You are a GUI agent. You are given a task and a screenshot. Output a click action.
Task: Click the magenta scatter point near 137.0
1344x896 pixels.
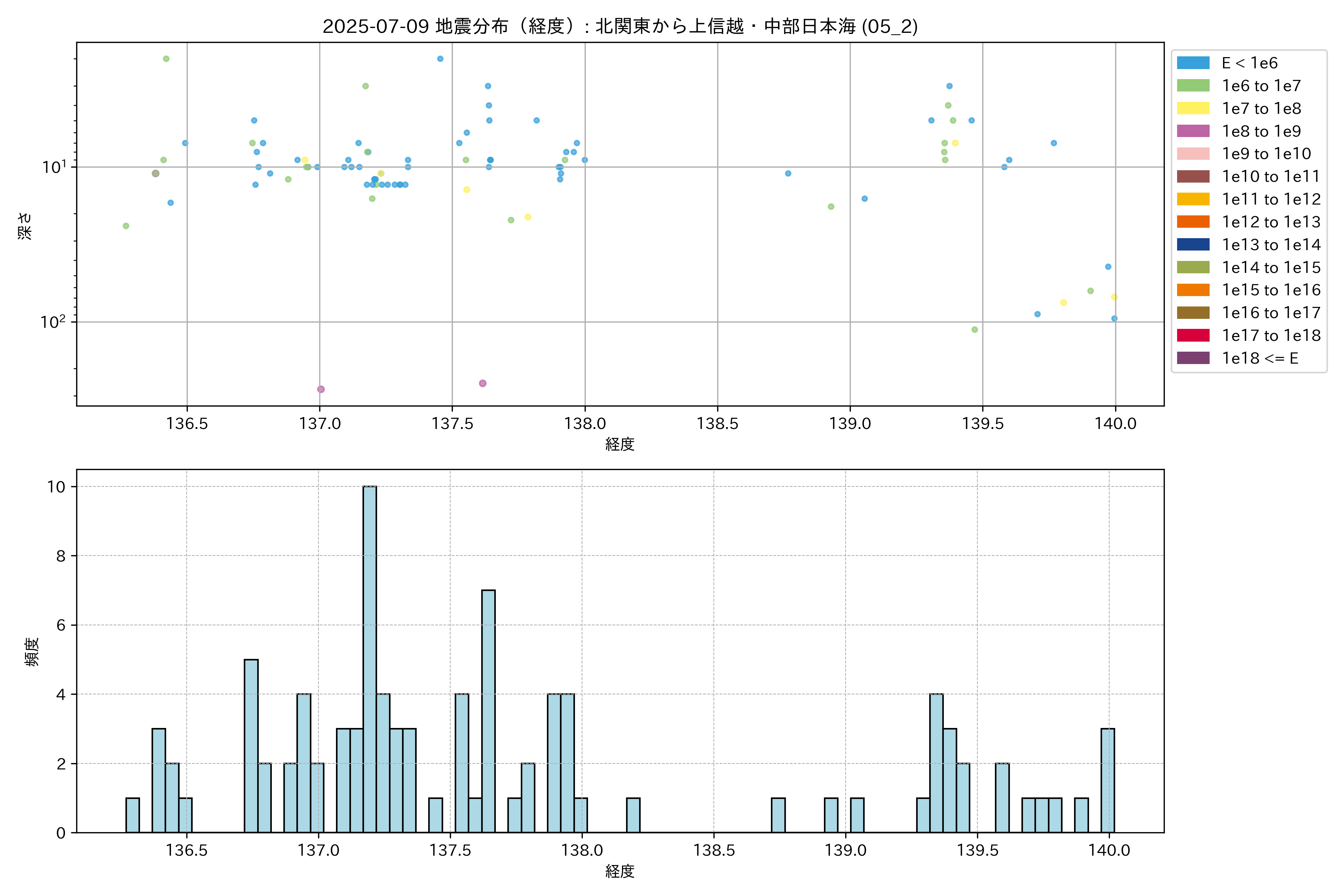321,389
